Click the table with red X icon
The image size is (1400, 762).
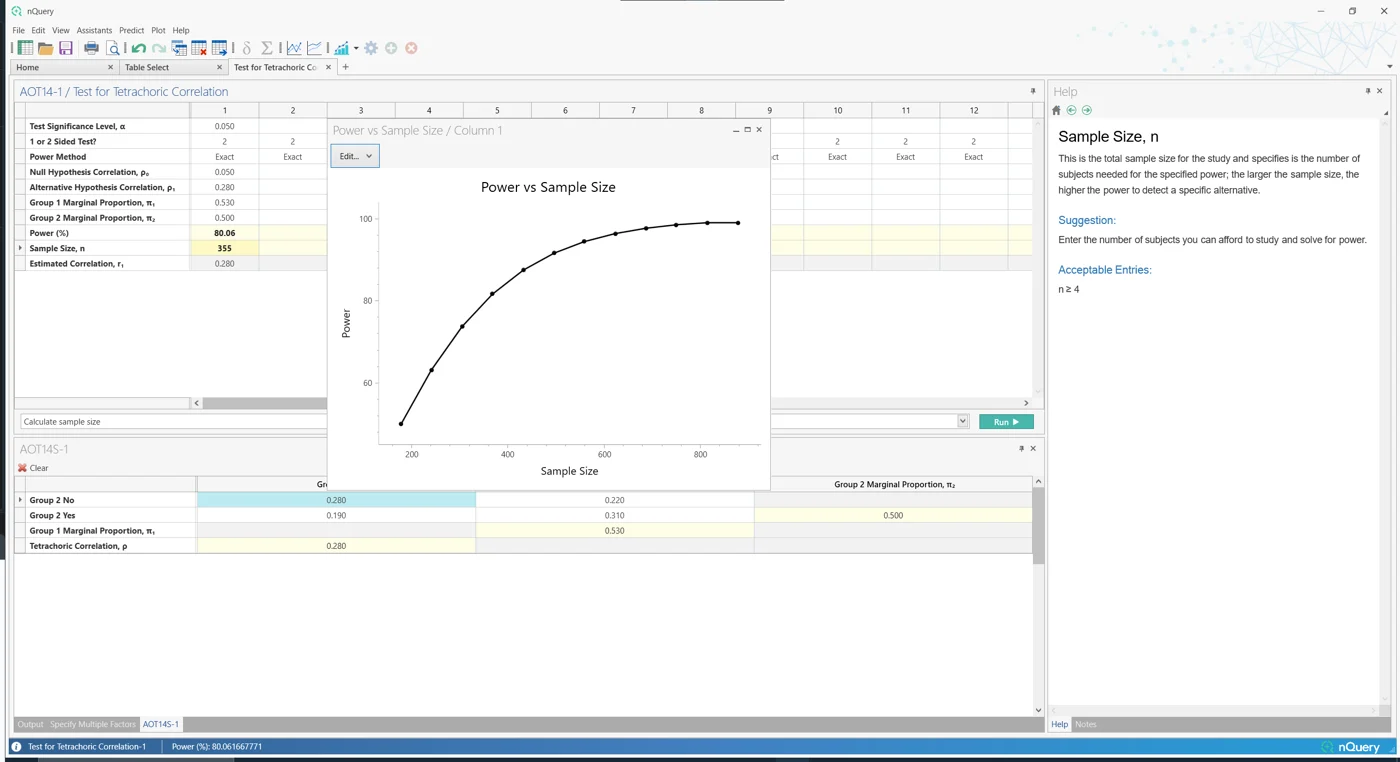pos(199,48)
